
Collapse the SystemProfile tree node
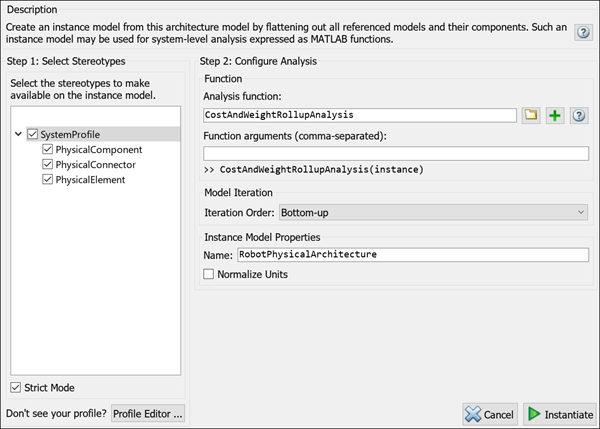(x=19, y=134)
